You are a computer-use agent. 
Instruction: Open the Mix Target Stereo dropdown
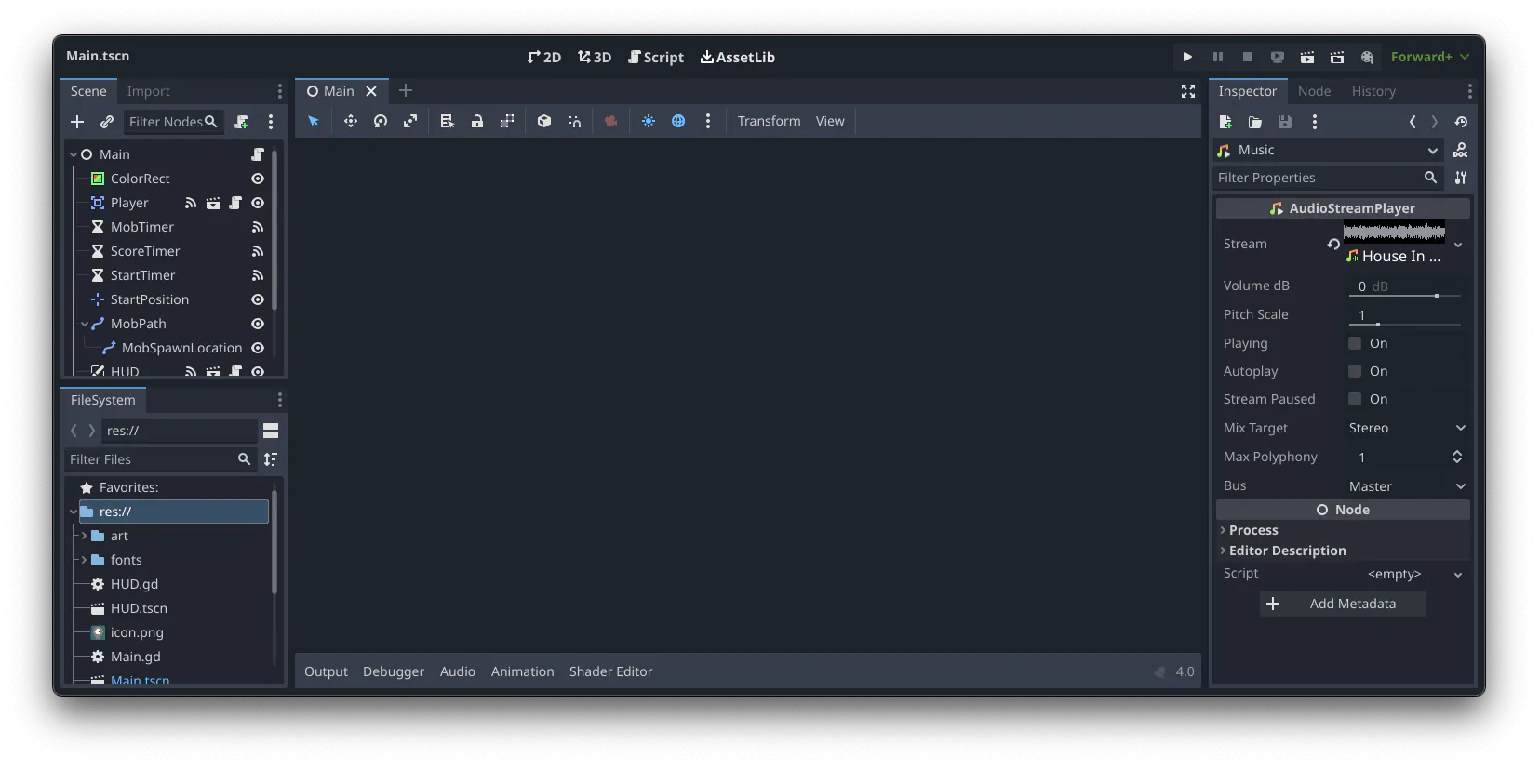click(1408, 428)
